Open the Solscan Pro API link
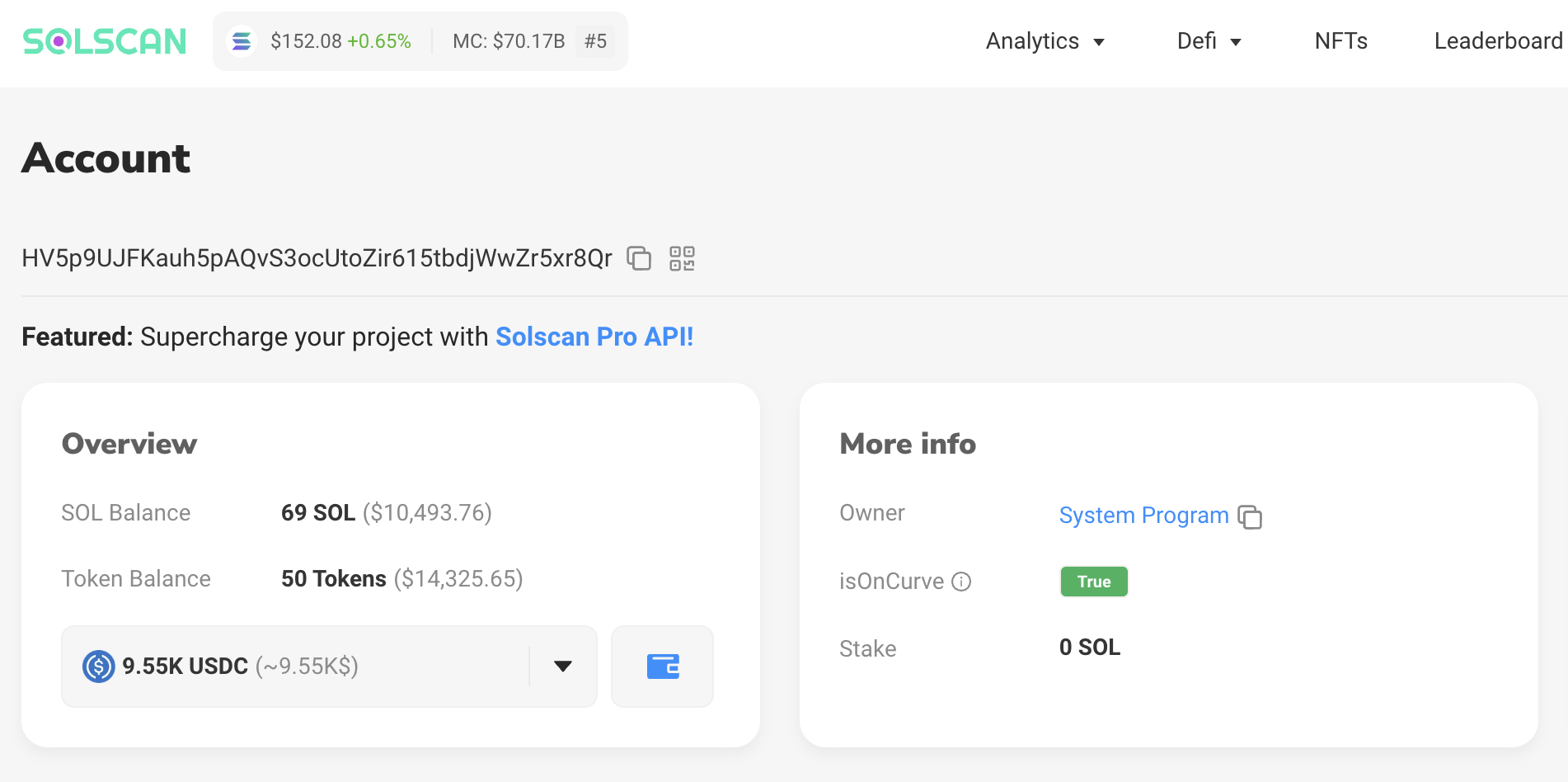Viewport: 1568px width, 782px height. 594,337
